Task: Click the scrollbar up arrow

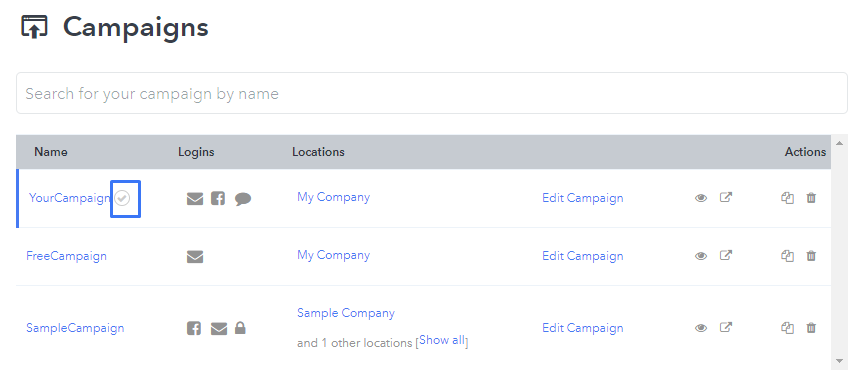Action: pyautogui.click(x=839, y=144)
